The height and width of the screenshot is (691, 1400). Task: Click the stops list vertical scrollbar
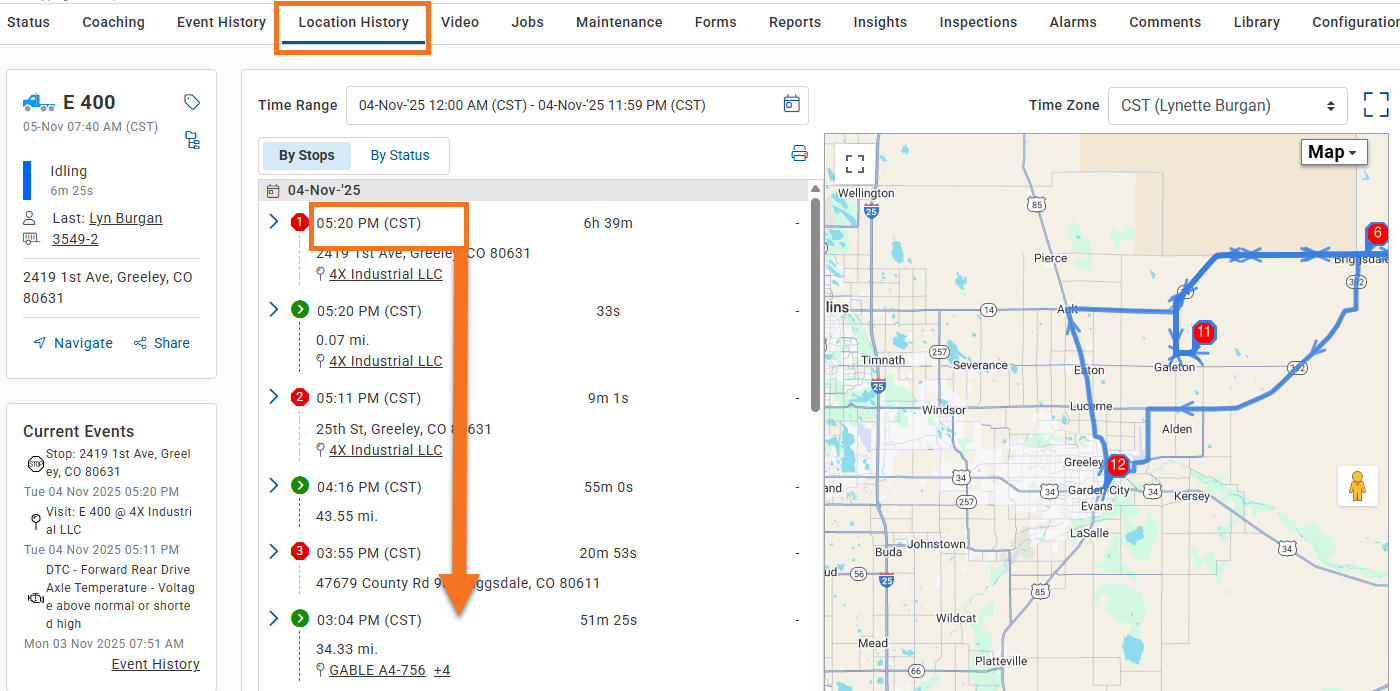pos(815,305)
